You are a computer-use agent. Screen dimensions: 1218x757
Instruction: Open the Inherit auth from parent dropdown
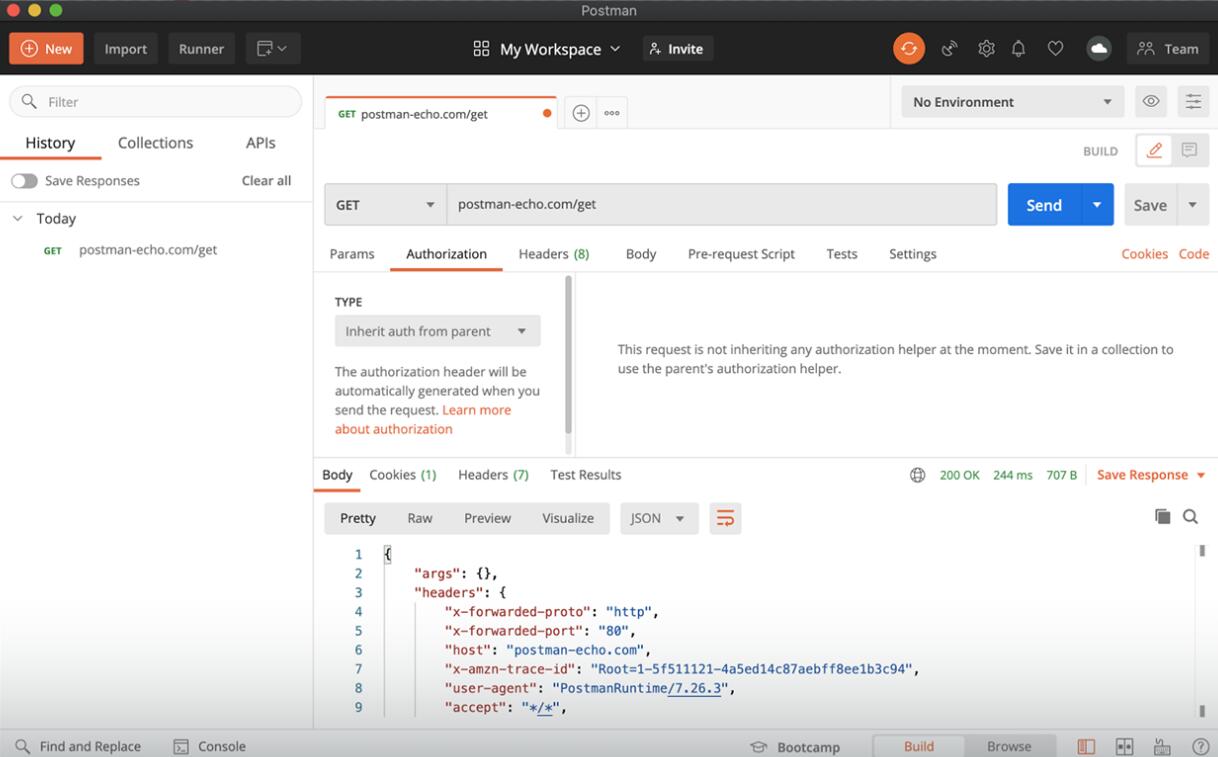point(437,331)
